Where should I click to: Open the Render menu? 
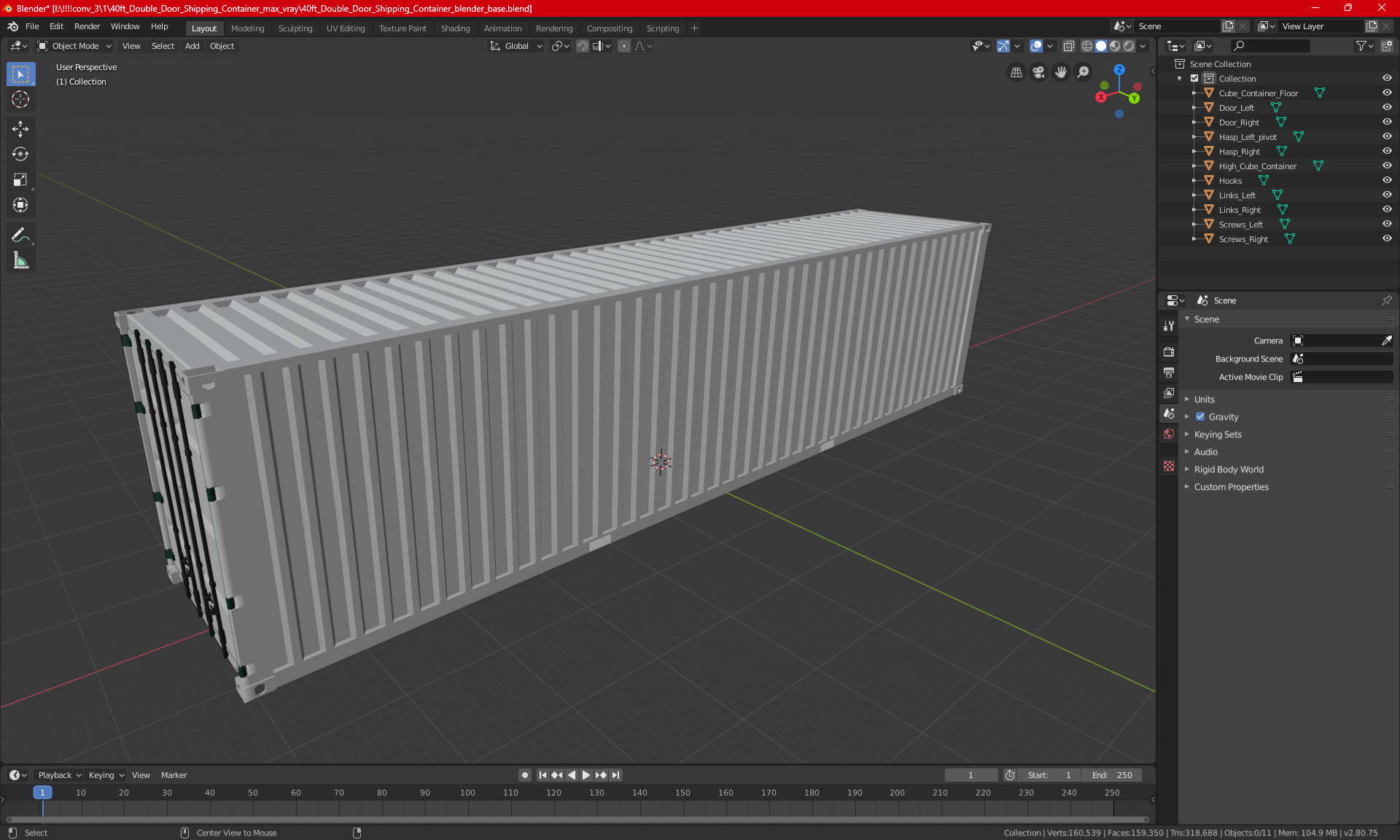click(87, 26)
